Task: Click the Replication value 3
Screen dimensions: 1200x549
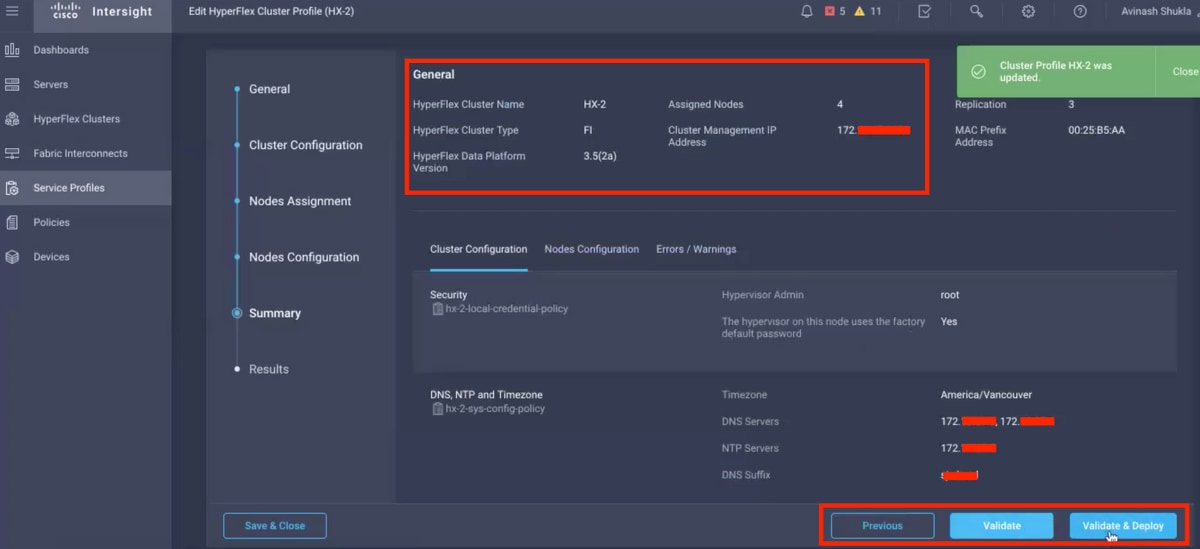Action: click(x=1071, y=104)
